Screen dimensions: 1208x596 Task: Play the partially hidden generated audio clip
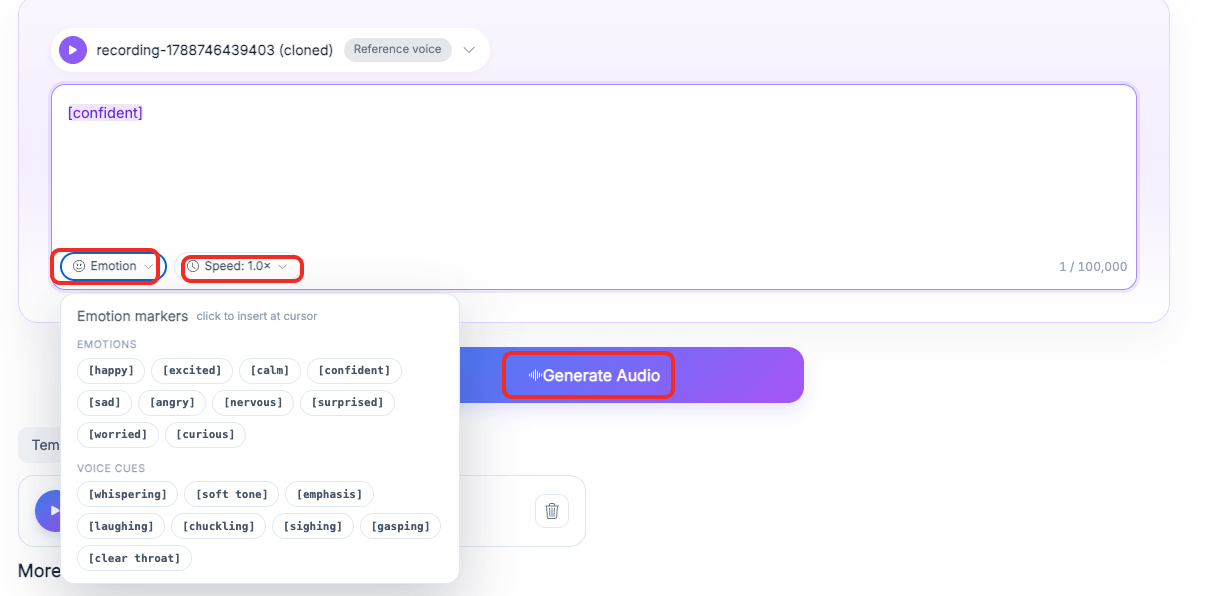[x=48, y=511]
